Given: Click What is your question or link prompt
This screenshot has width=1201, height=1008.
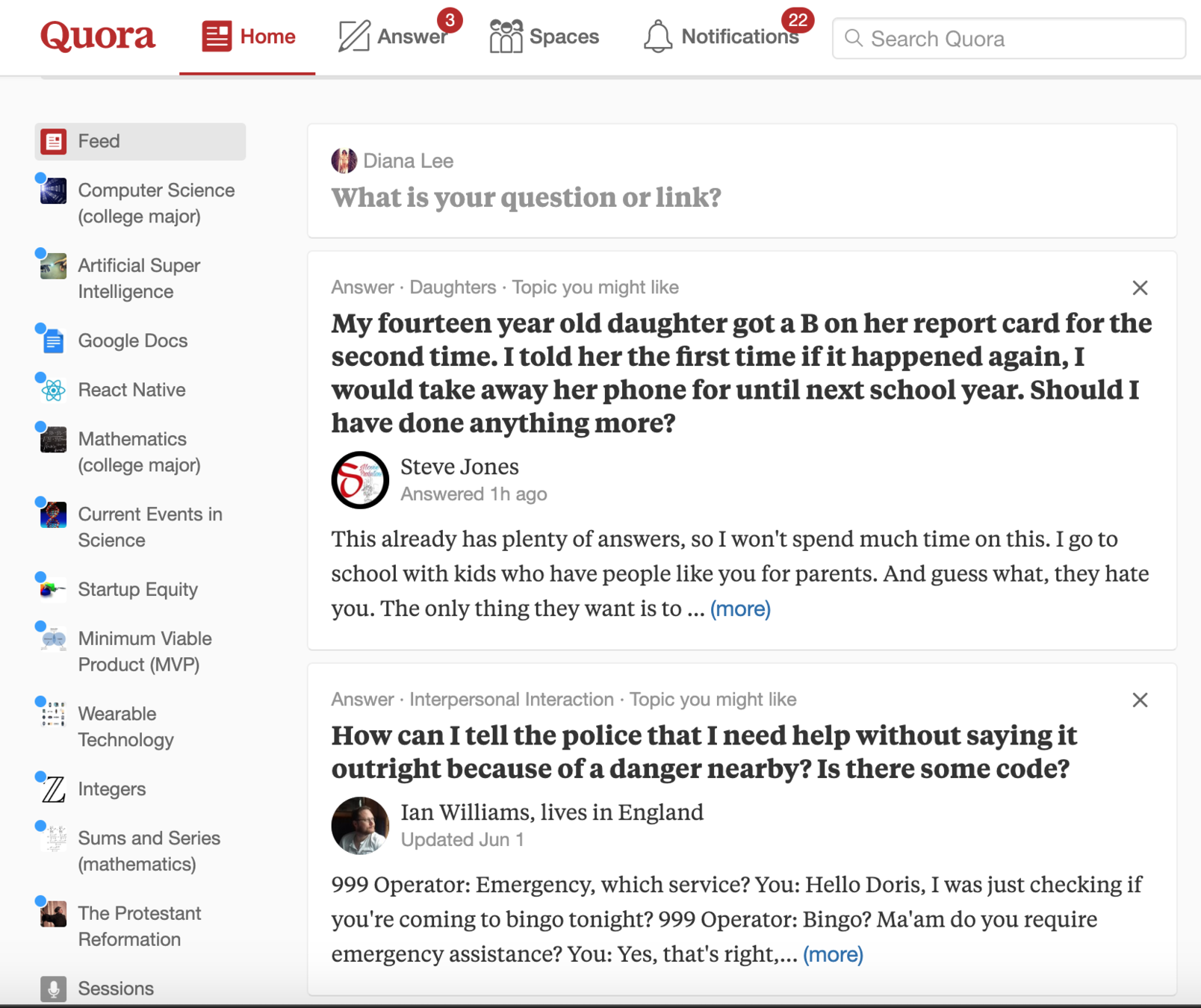Looking at the screenshot, I should [527, 197].
